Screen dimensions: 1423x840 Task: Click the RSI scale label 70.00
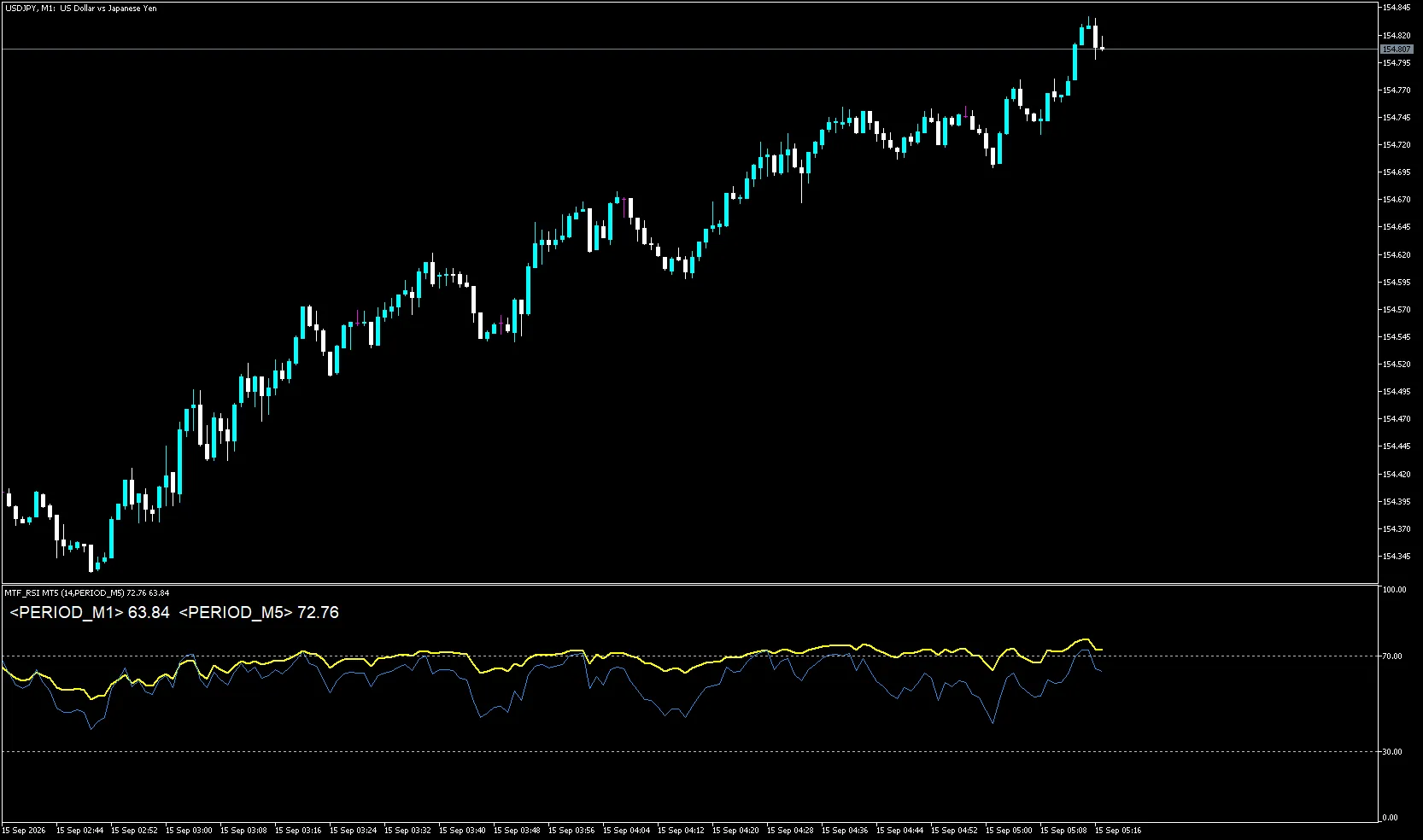click(x=1392, y=656)
